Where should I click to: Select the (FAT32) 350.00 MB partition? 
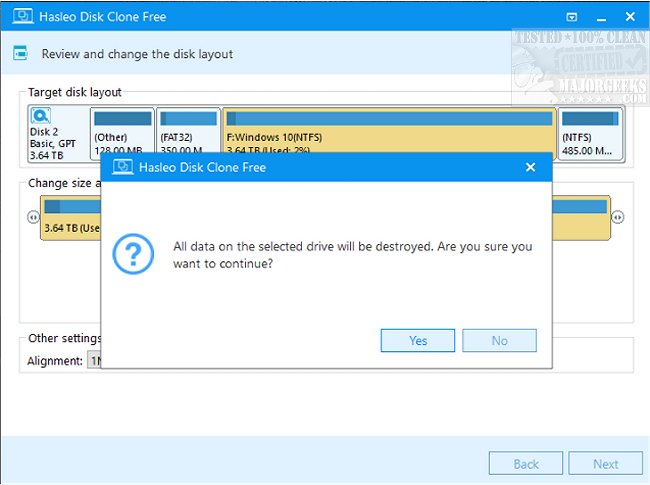tap(188, 132)
